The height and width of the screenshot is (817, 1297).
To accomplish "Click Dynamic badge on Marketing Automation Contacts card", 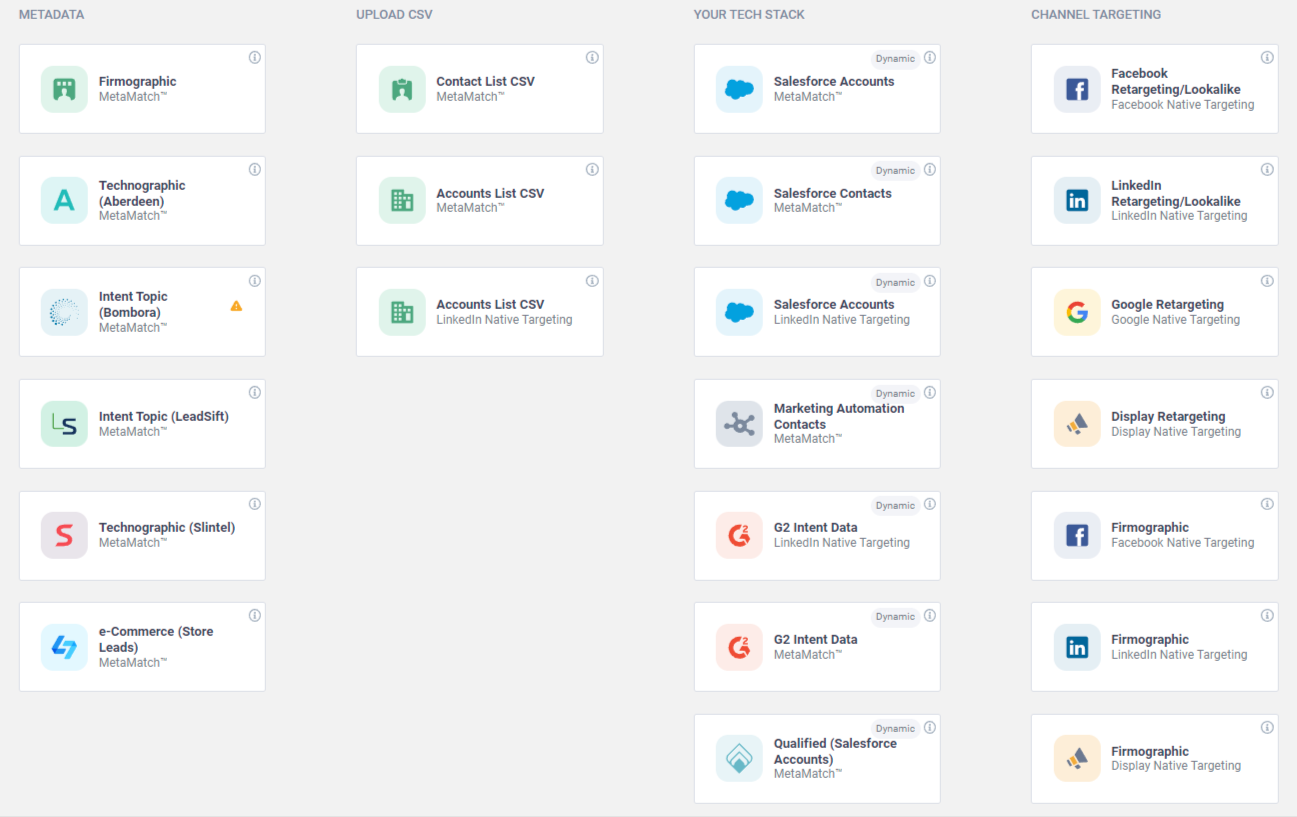I will click(x=895, y=394).
